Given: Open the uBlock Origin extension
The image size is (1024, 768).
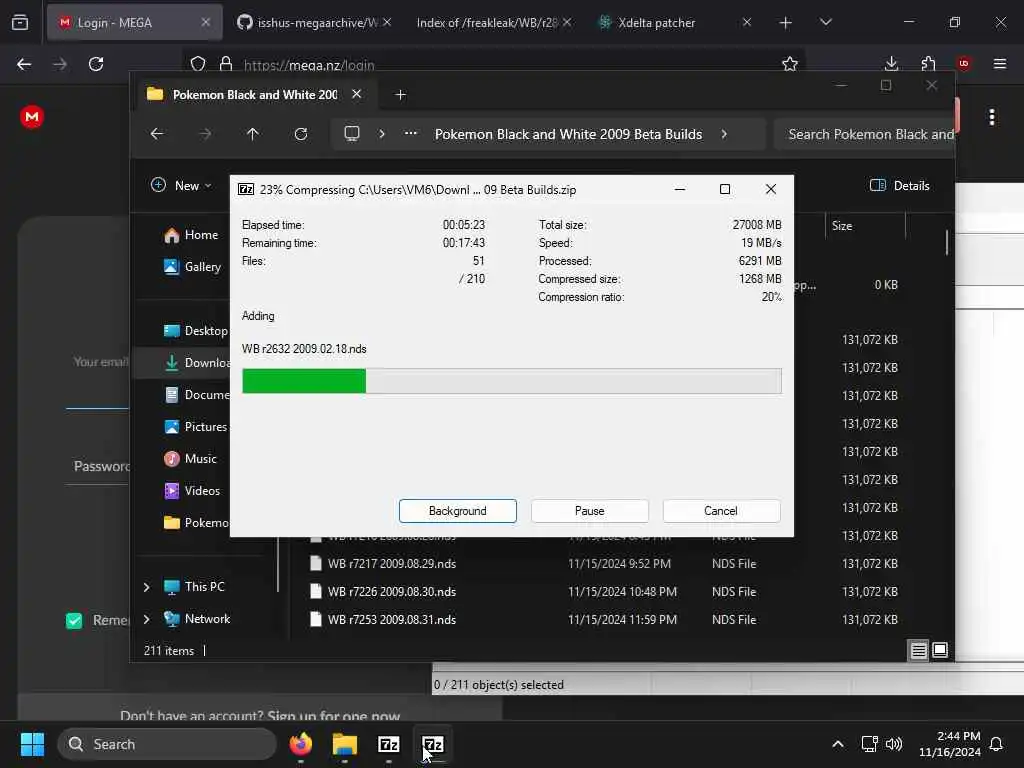Looking at the screenshot, I should [x=964, y=64].
